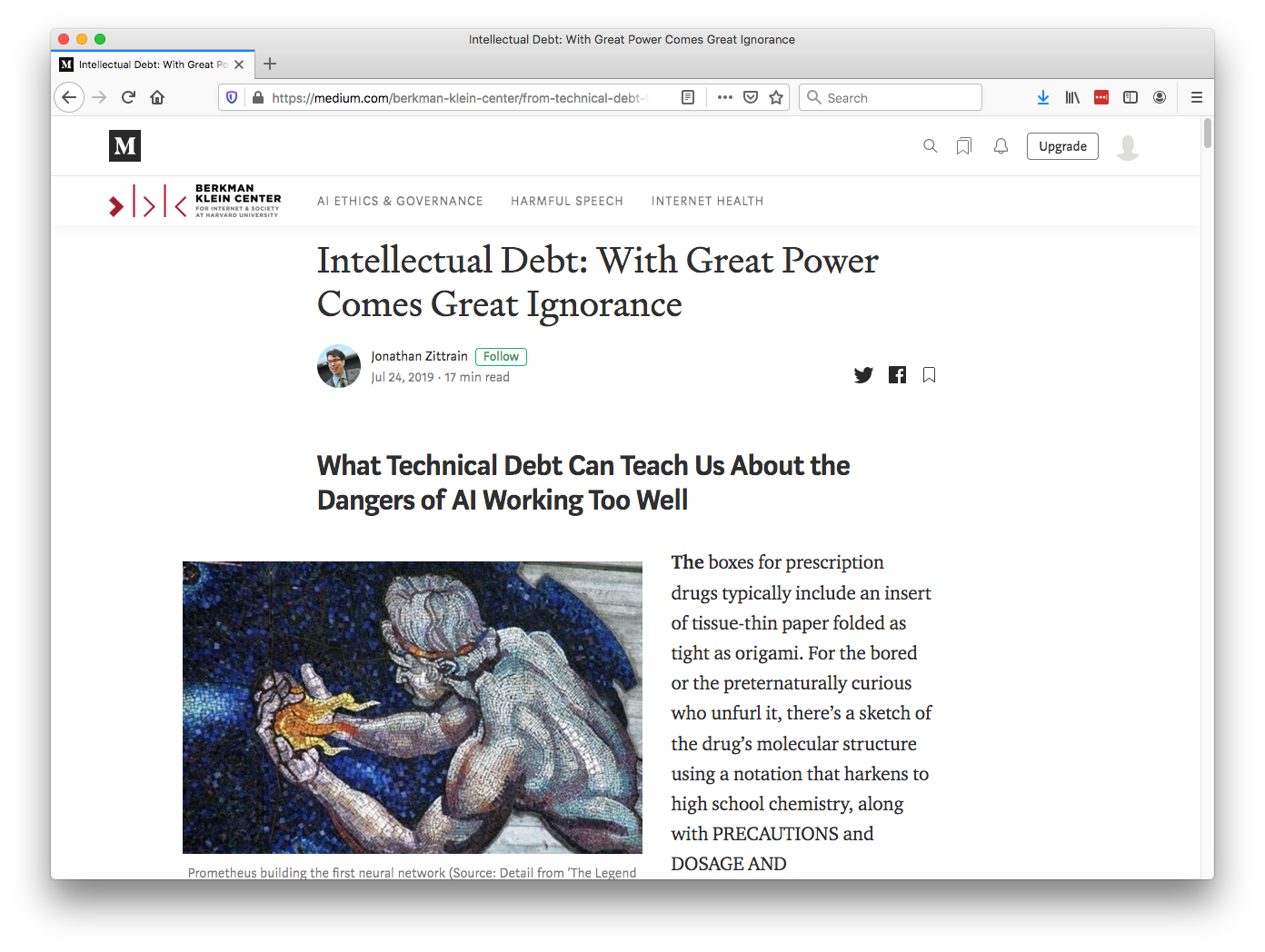
Task: Reload the current page
Action: click(128, 97)
